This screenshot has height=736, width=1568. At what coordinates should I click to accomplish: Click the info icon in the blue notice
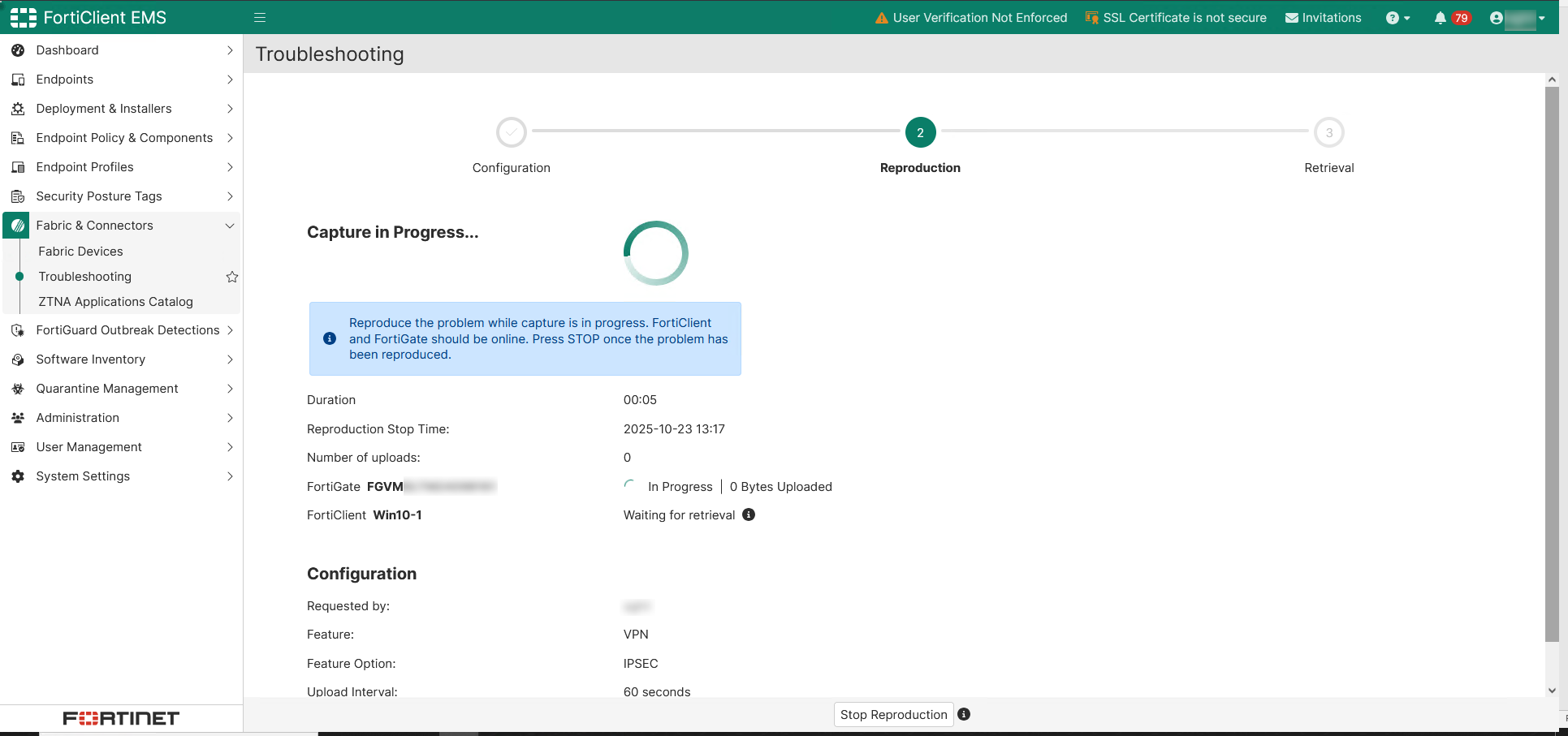click(x=330, y=338)
